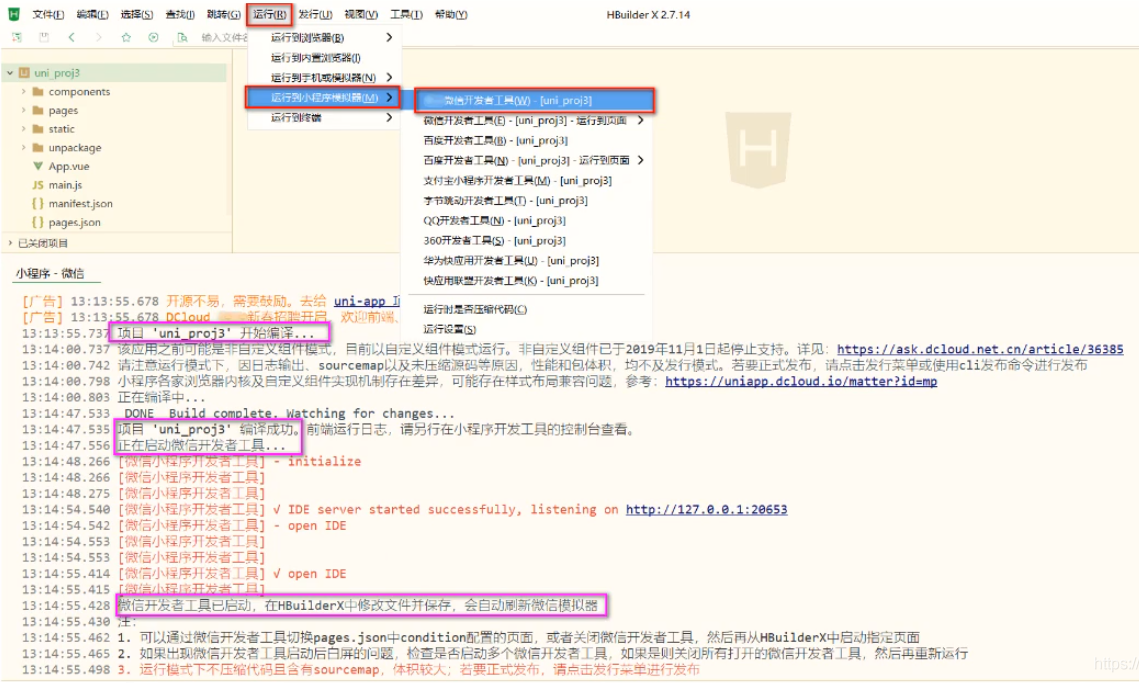This screenshot has width=1139, height=683.
Task: Click the file name search input field
Action: tap(224, 37)
